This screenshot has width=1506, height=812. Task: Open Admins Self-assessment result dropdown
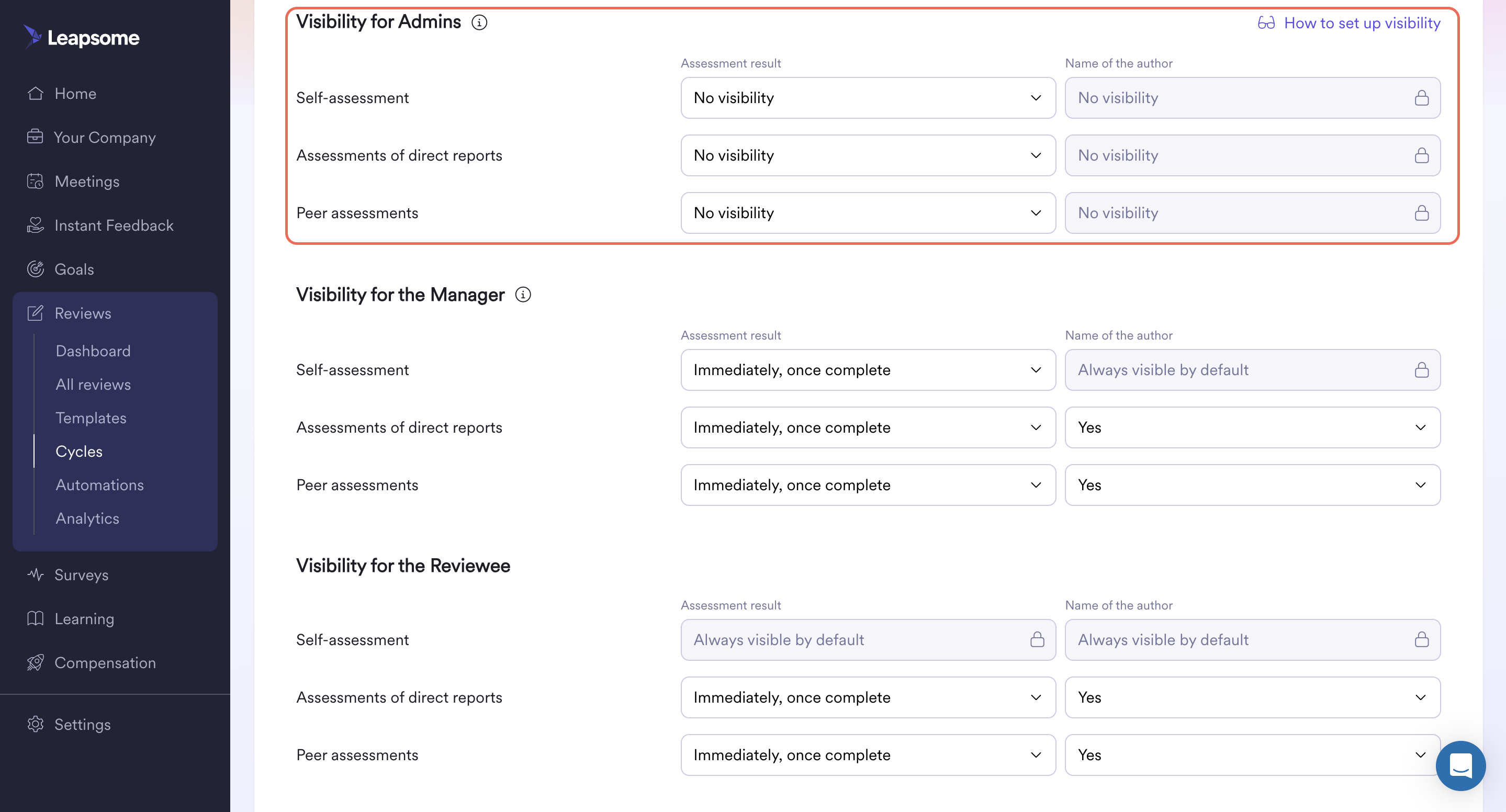point(868,98)
